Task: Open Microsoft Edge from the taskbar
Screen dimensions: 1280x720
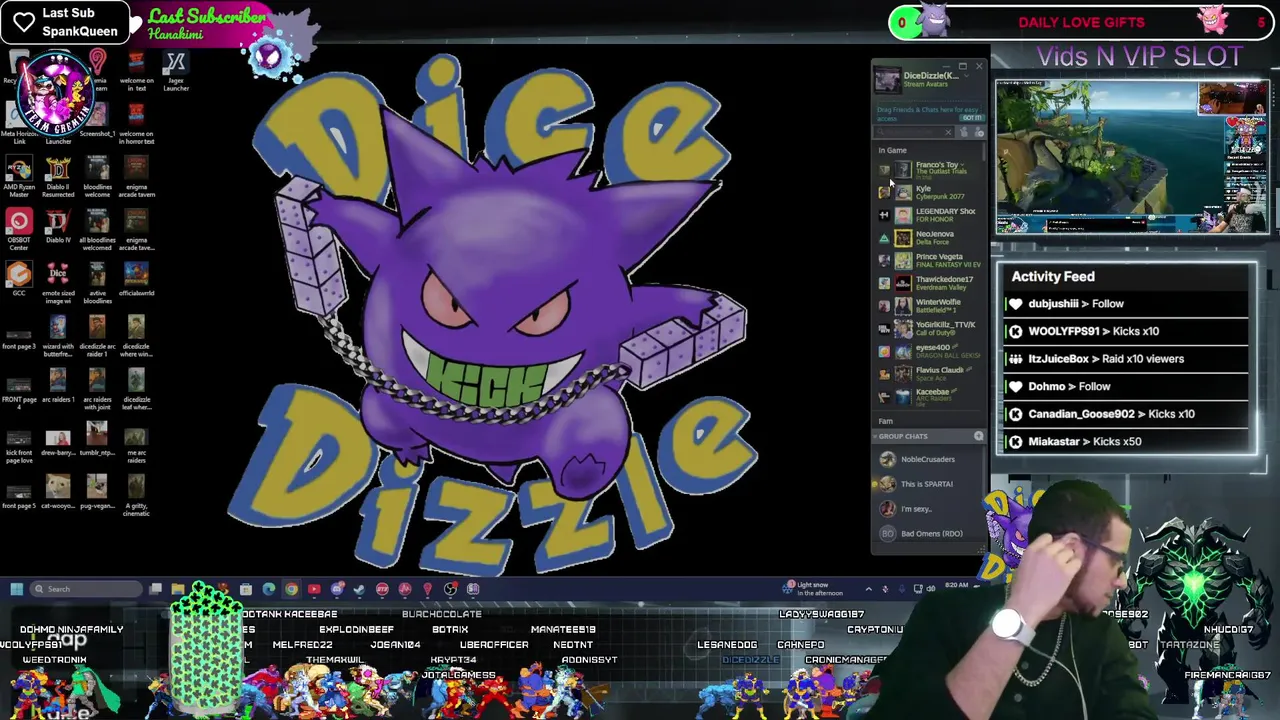Action: coord(268,589)
